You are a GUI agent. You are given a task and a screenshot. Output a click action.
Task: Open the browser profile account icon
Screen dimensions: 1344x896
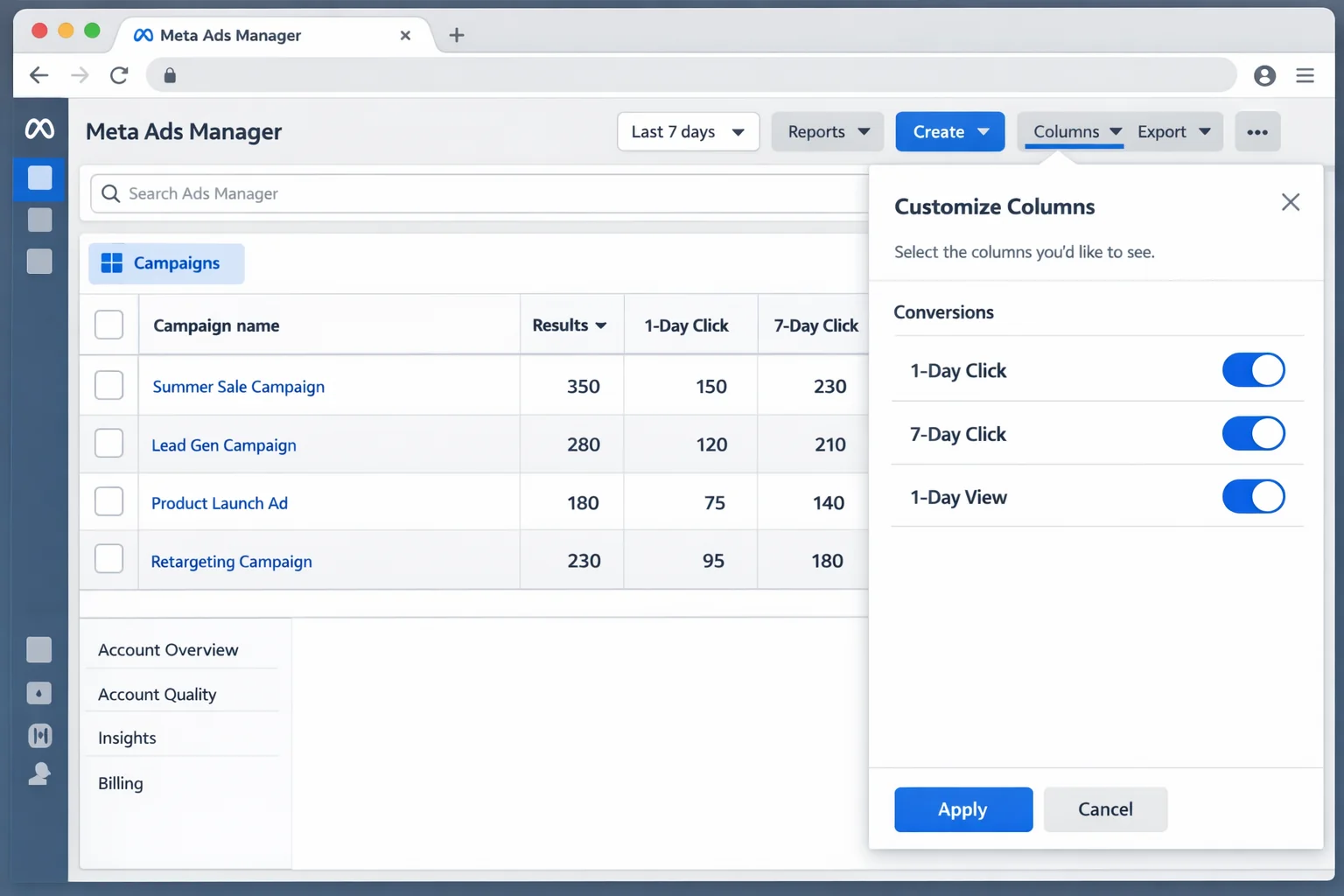click(1264, 75)
